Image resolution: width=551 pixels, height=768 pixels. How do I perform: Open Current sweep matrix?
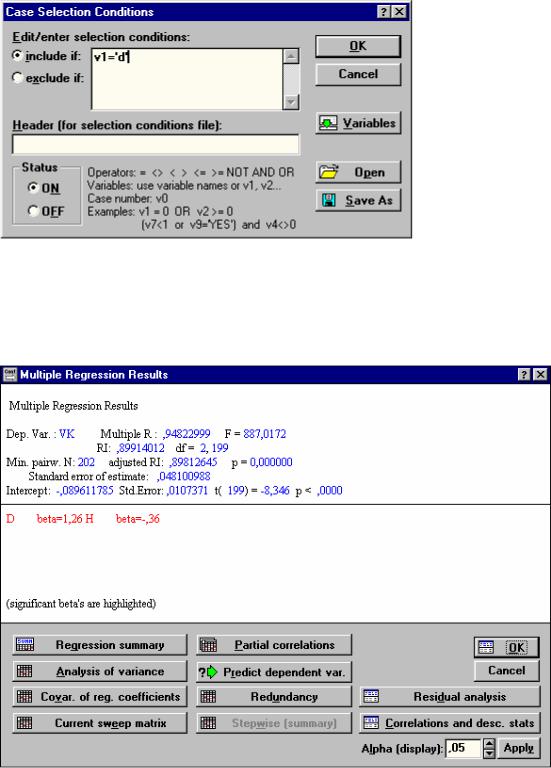[x=100, y=723]
